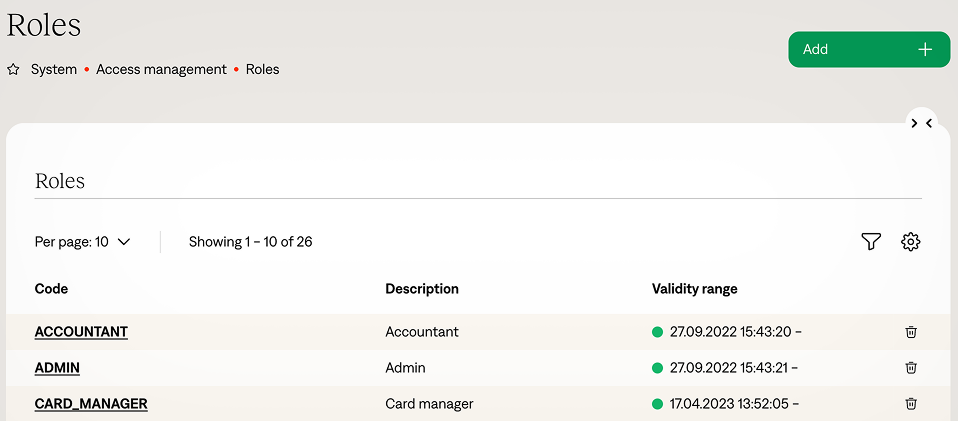
Task: Click Roles breadcrumb item
Action: pyautogui.click(x=262, y=70)
